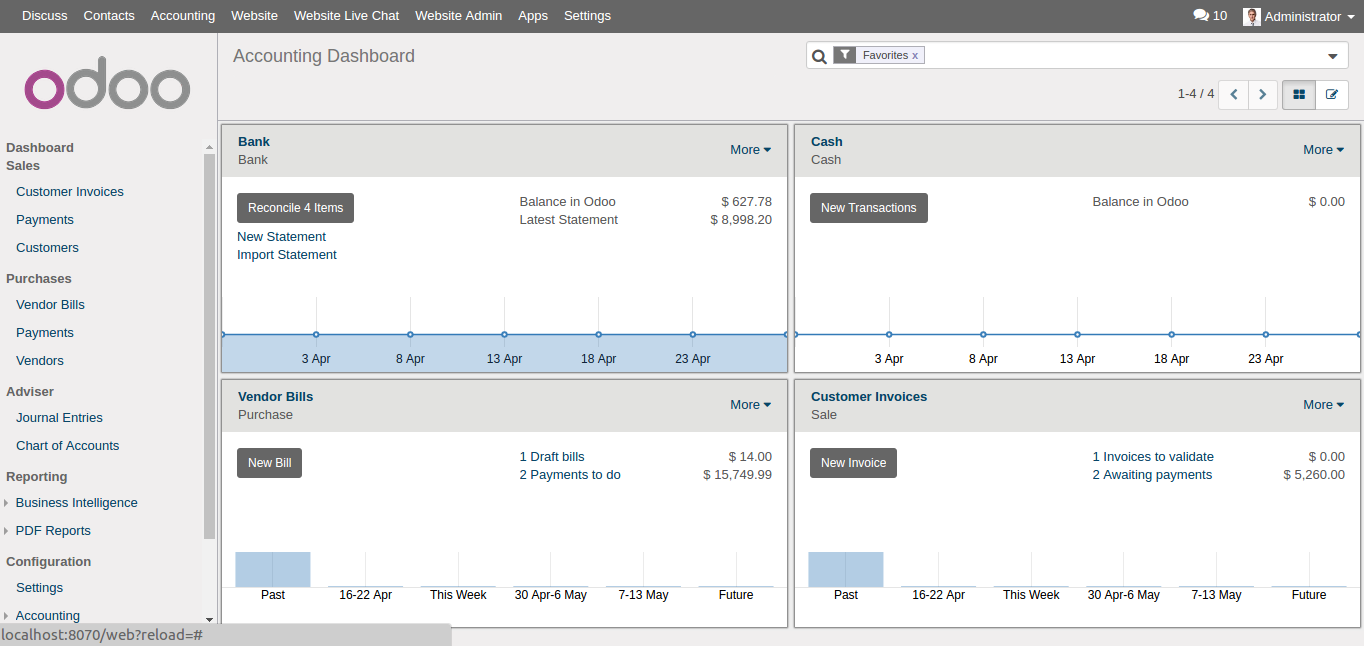
Task: Remove the Favorites filter tag
Action: [915, 56]
